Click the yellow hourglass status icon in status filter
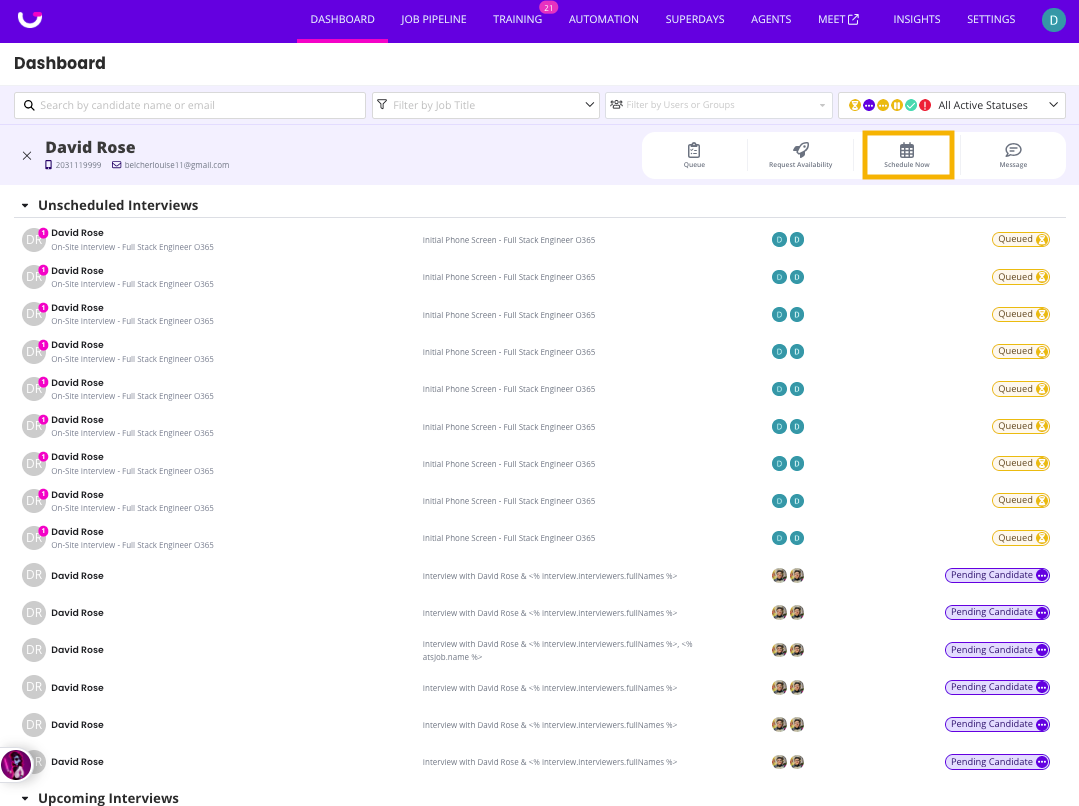Screen dimensions: 1079x806 [855, 105]
